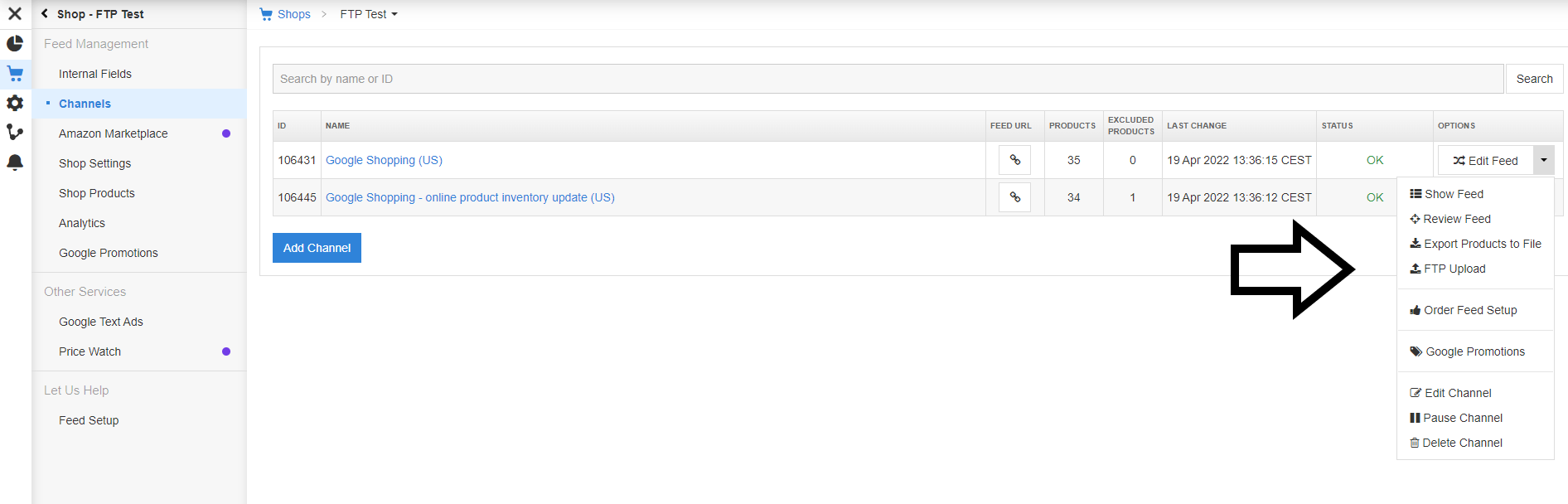This screenshot has width=1568, height=504.
Task: Toggle the Edit Feed dropdown caret
Action: tap(1543, 160)
